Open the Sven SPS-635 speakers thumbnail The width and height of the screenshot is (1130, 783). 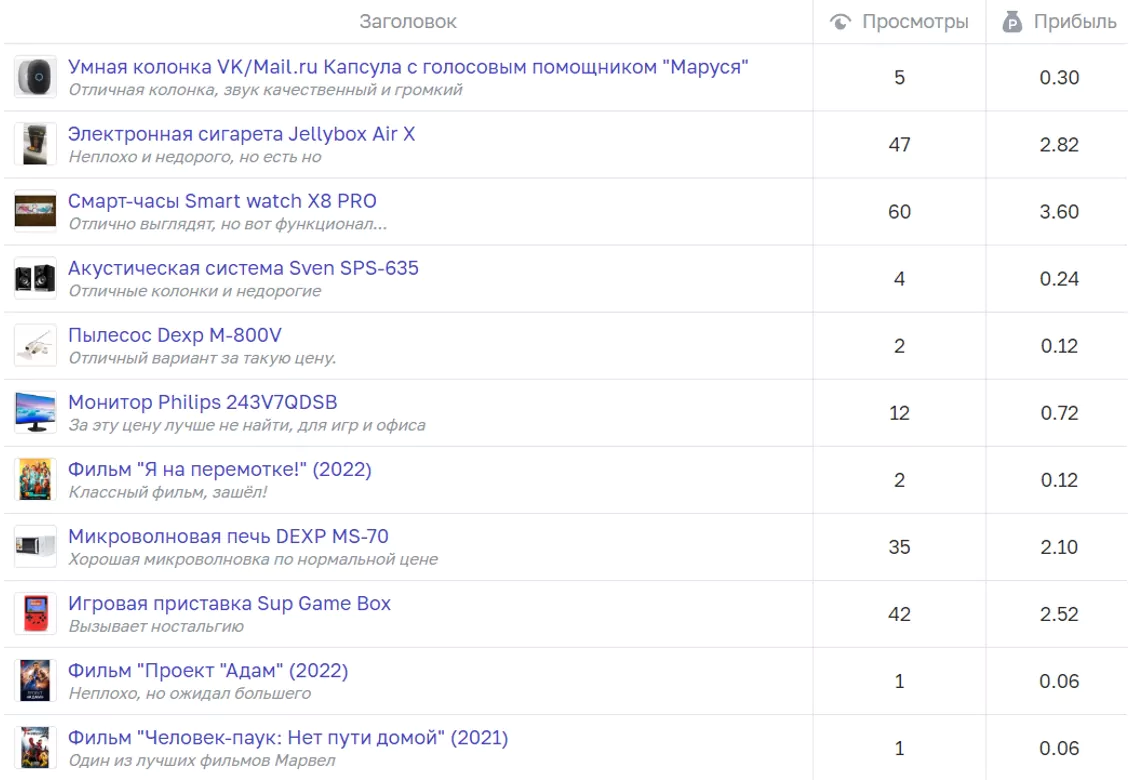tap(35, 278)
